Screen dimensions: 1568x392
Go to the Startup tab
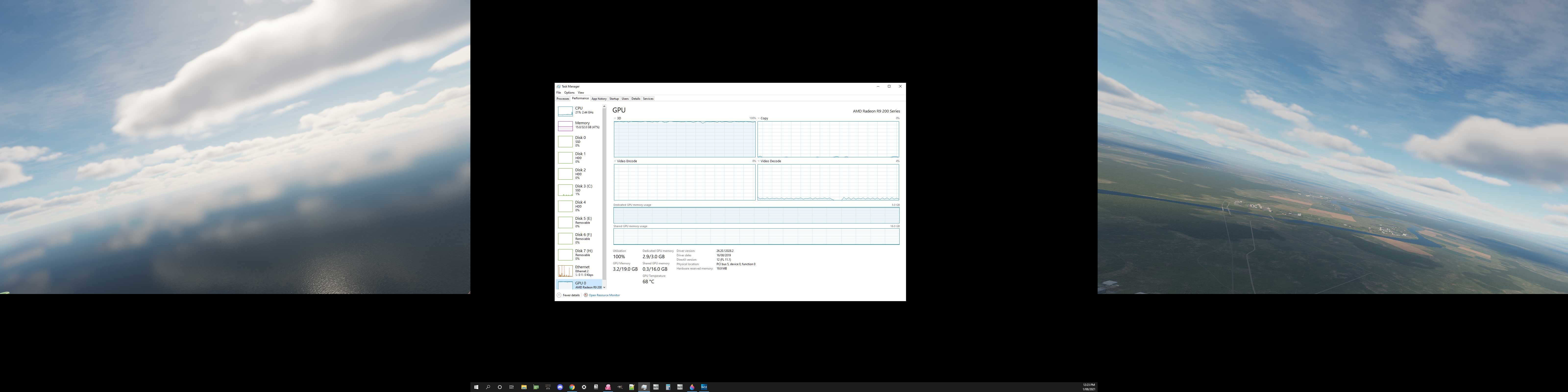[x=614, y=98]
